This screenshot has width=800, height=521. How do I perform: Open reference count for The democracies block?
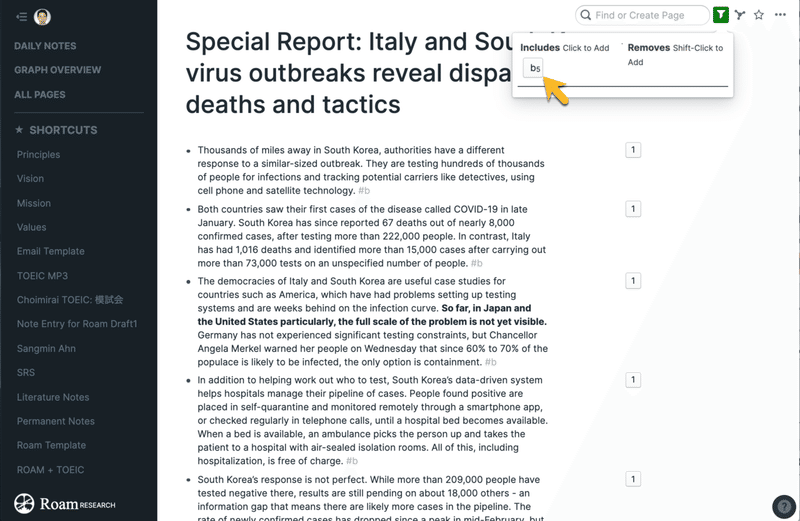(633, 281)
